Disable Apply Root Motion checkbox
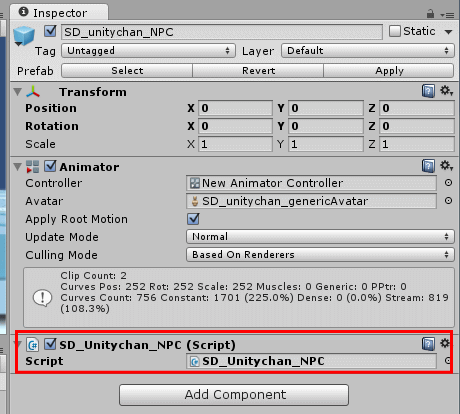 coord(193,219)
